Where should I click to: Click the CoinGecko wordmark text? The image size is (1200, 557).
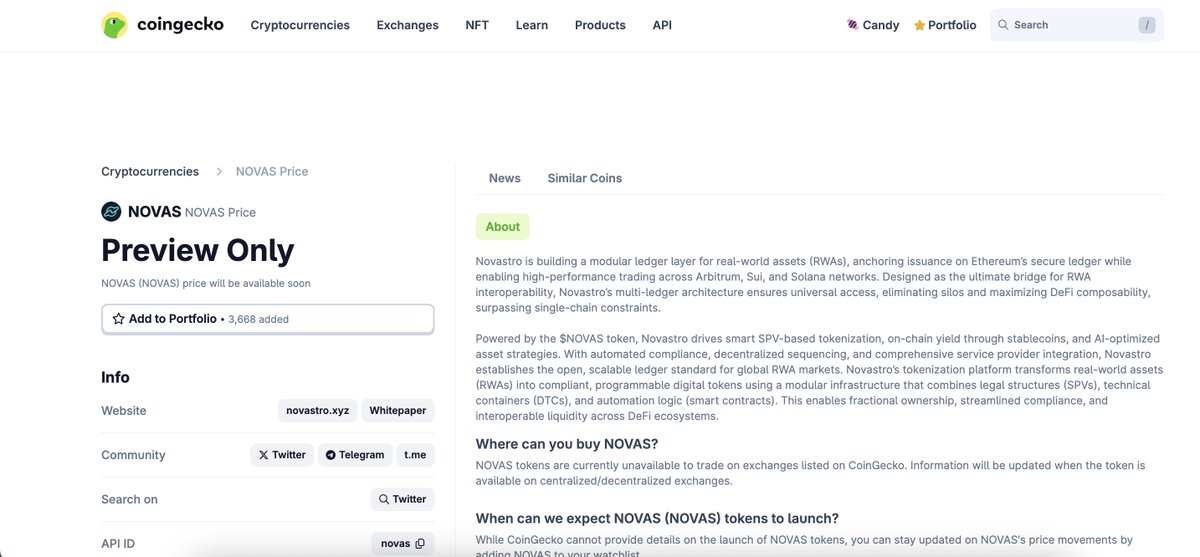click(180, 25)
